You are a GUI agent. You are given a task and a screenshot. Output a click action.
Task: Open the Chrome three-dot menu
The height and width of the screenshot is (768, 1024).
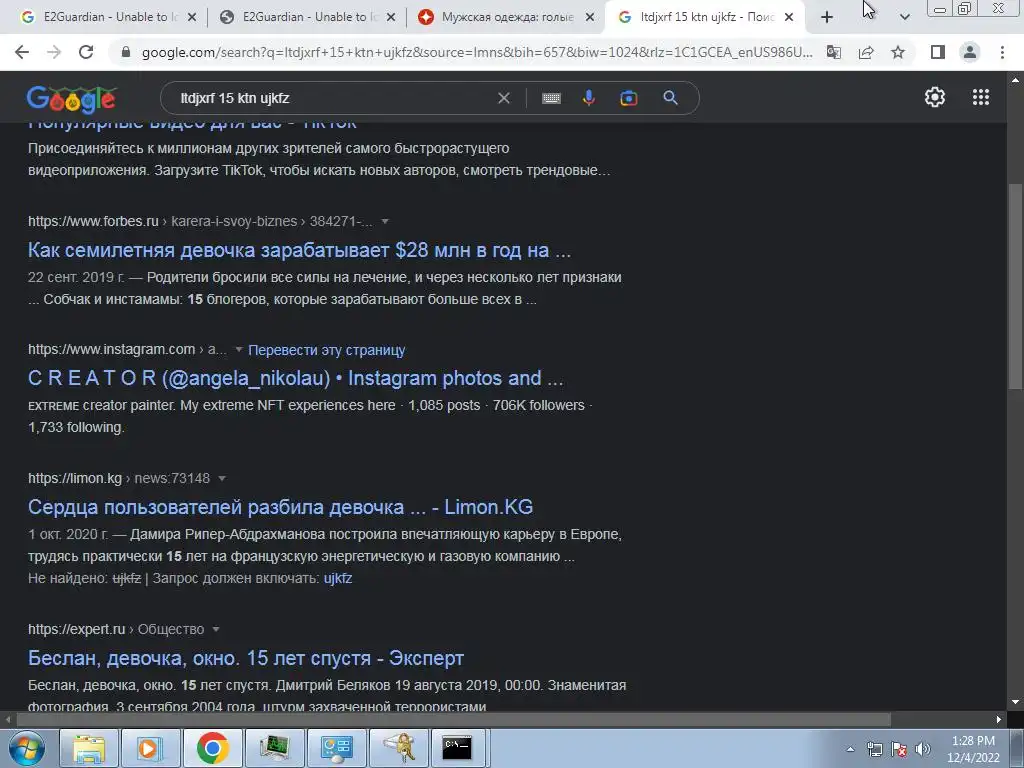click(1002, 52)
